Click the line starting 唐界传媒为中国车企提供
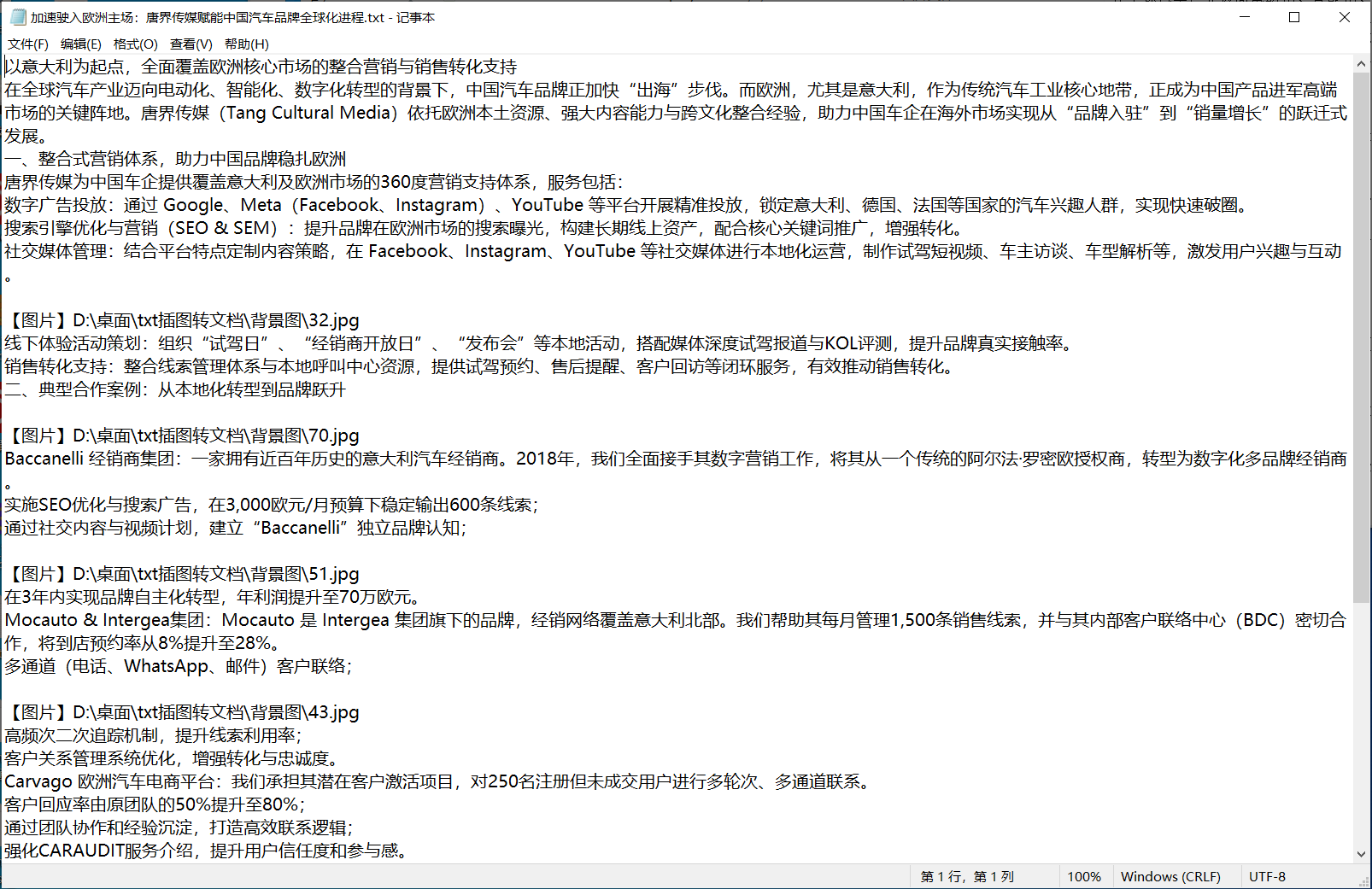 point(314,182)
